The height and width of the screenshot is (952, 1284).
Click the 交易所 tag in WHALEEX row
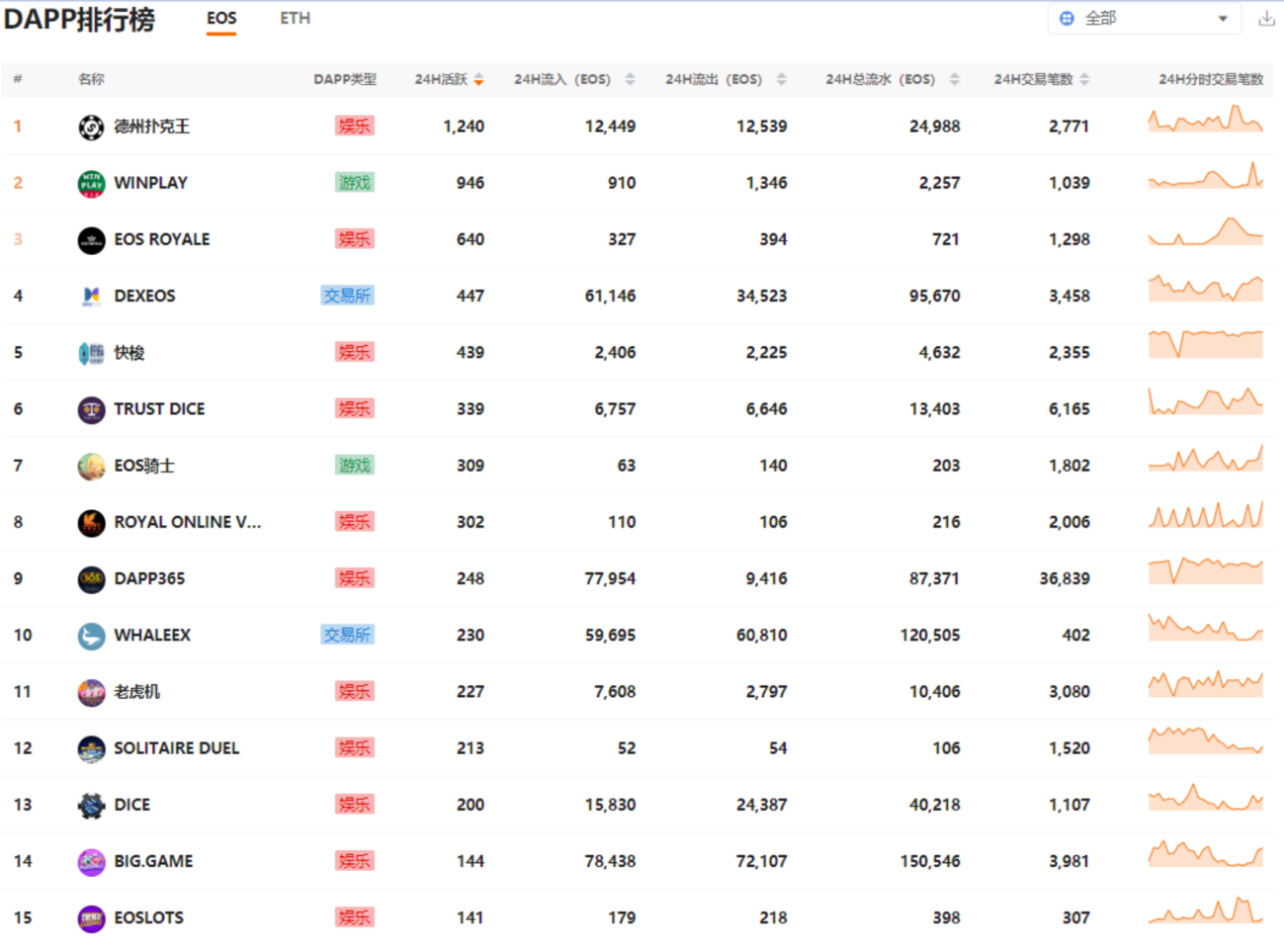pyautogui.click(x=347, y=636)
